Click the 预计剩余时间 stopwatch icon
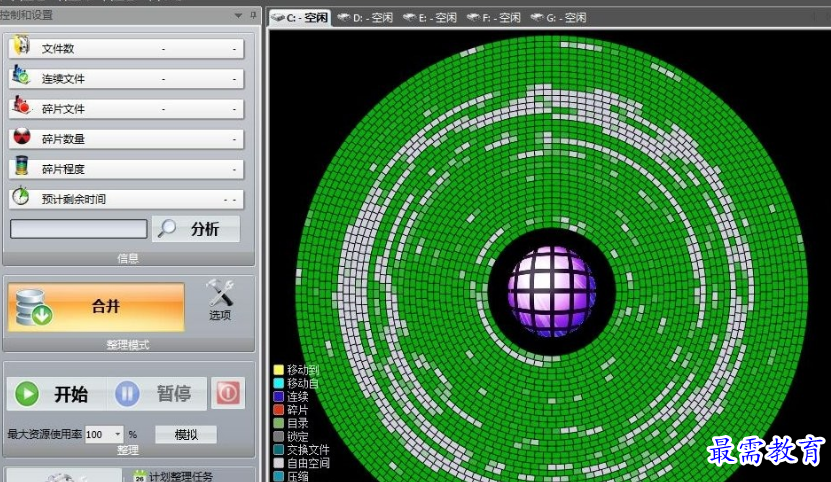 point(21,196)
